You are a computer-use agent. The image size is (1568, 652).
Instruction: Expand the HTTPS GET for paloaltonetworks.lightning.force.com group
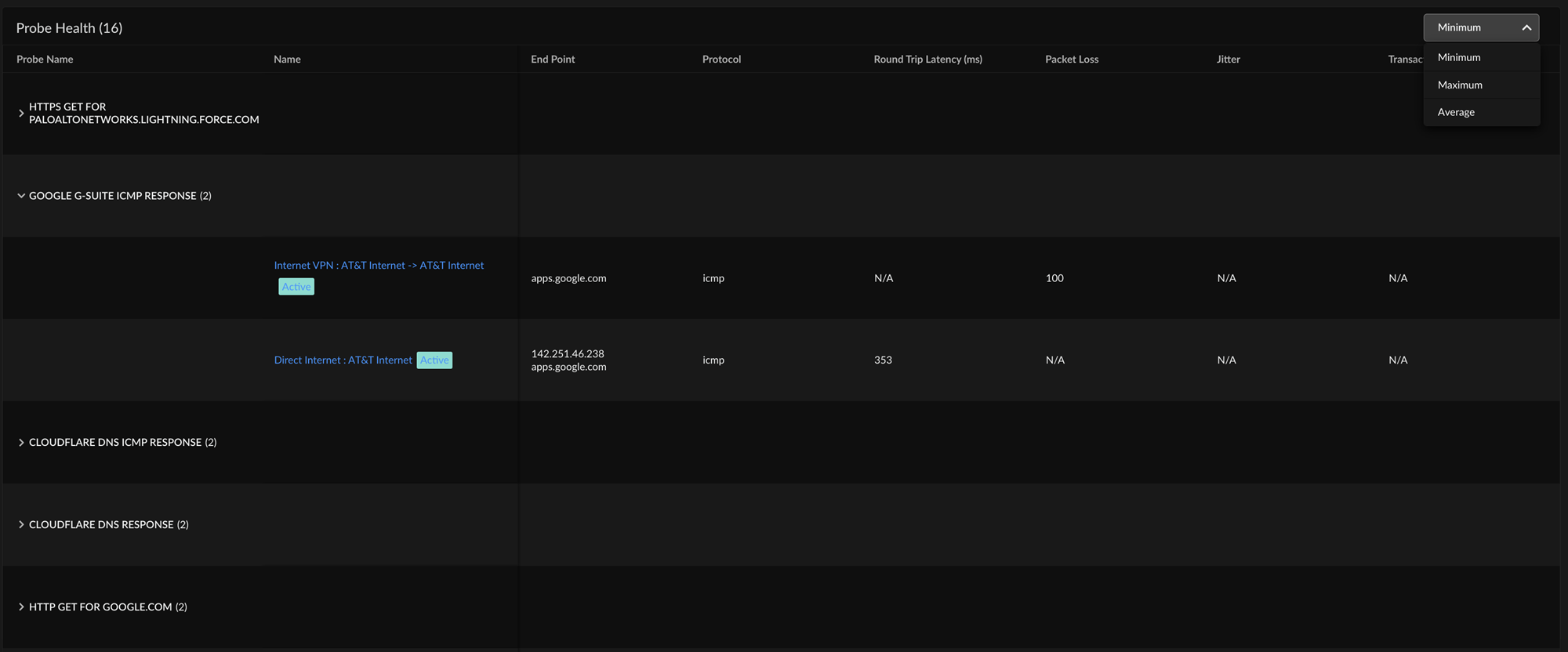(21, 114)
